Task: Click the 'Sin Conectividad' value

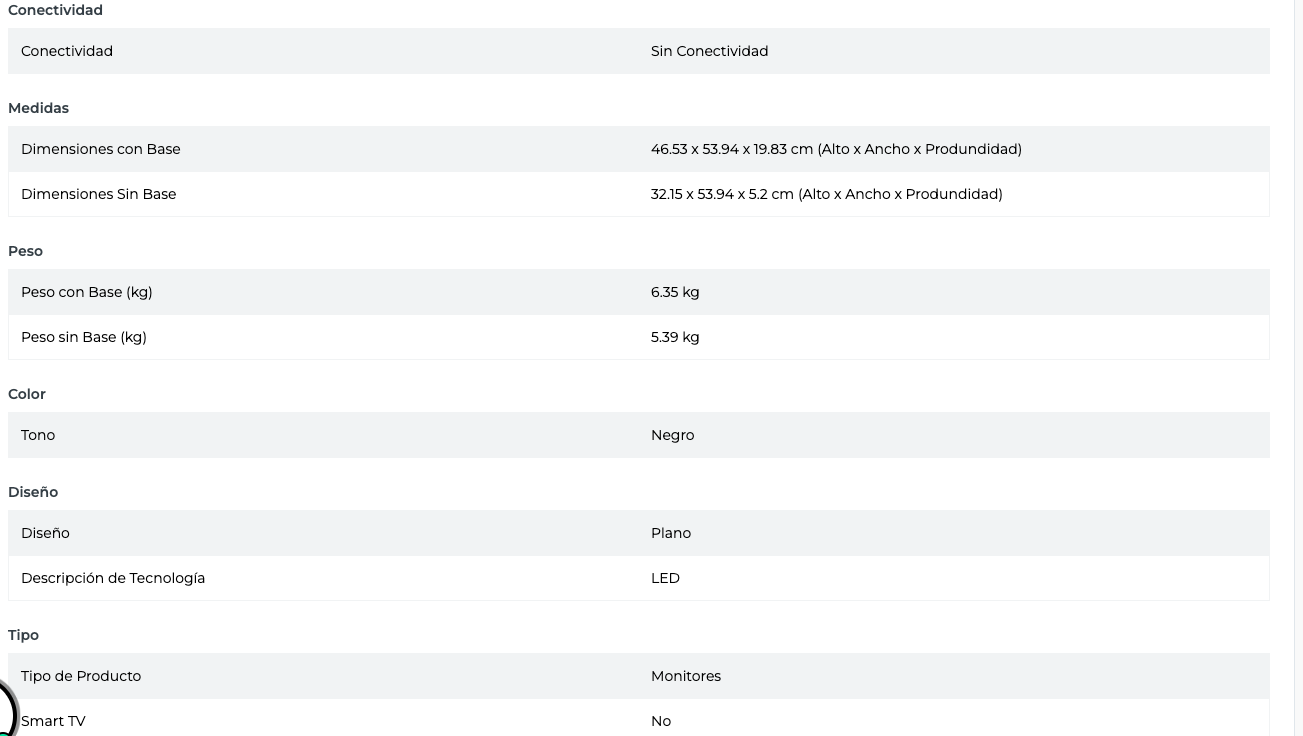Action: click(709, 51)
